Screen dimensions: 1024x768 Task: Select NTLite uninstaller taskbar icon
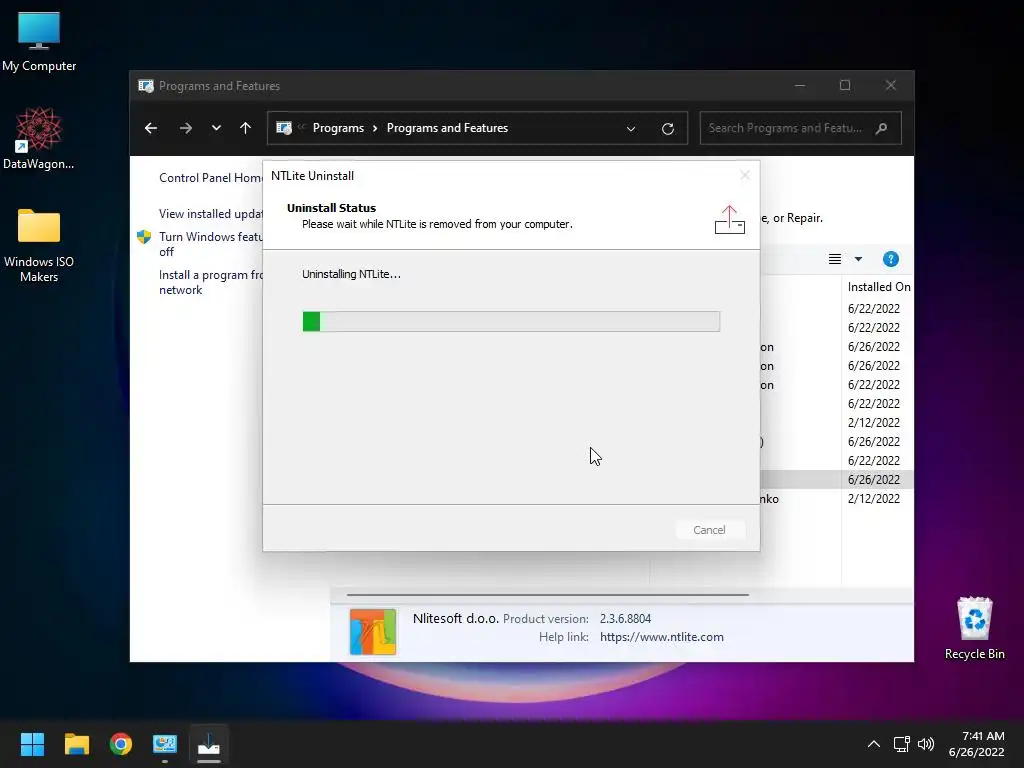click(209, 744)
